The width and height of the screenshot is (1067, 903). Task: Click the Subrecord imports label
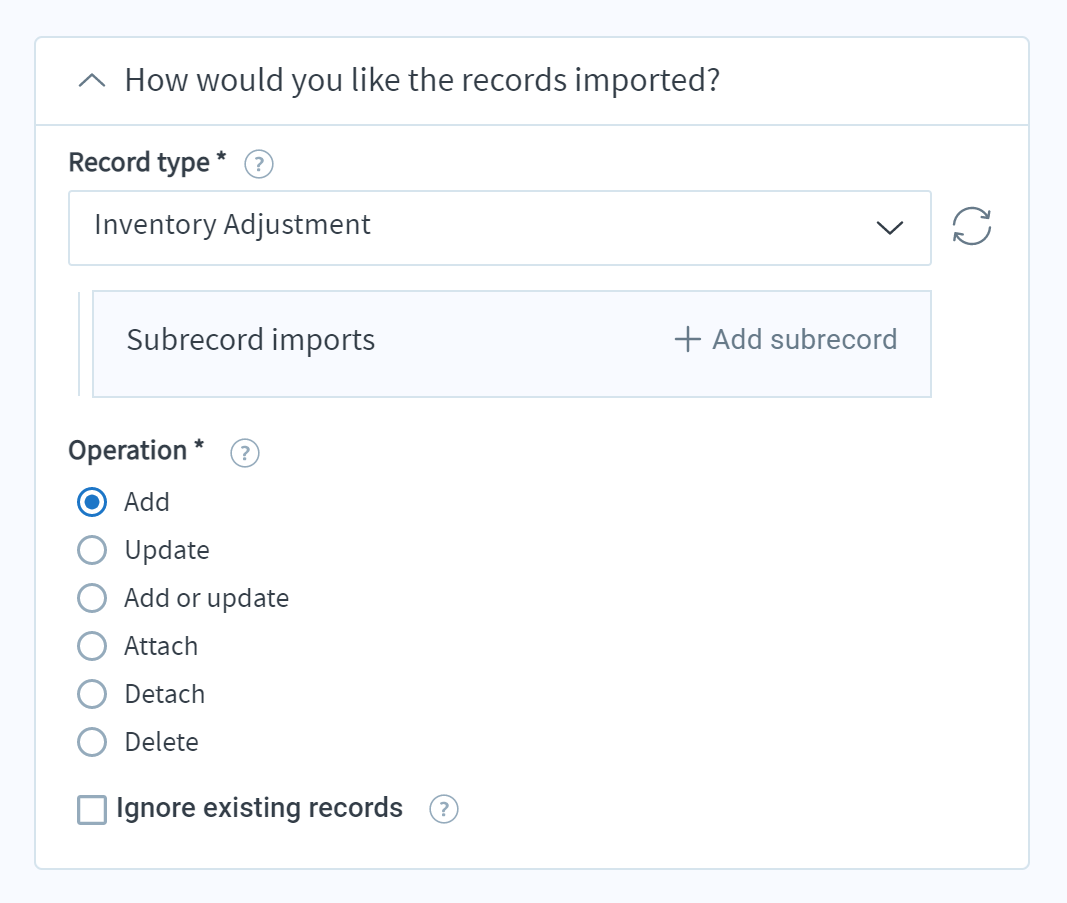250,340
